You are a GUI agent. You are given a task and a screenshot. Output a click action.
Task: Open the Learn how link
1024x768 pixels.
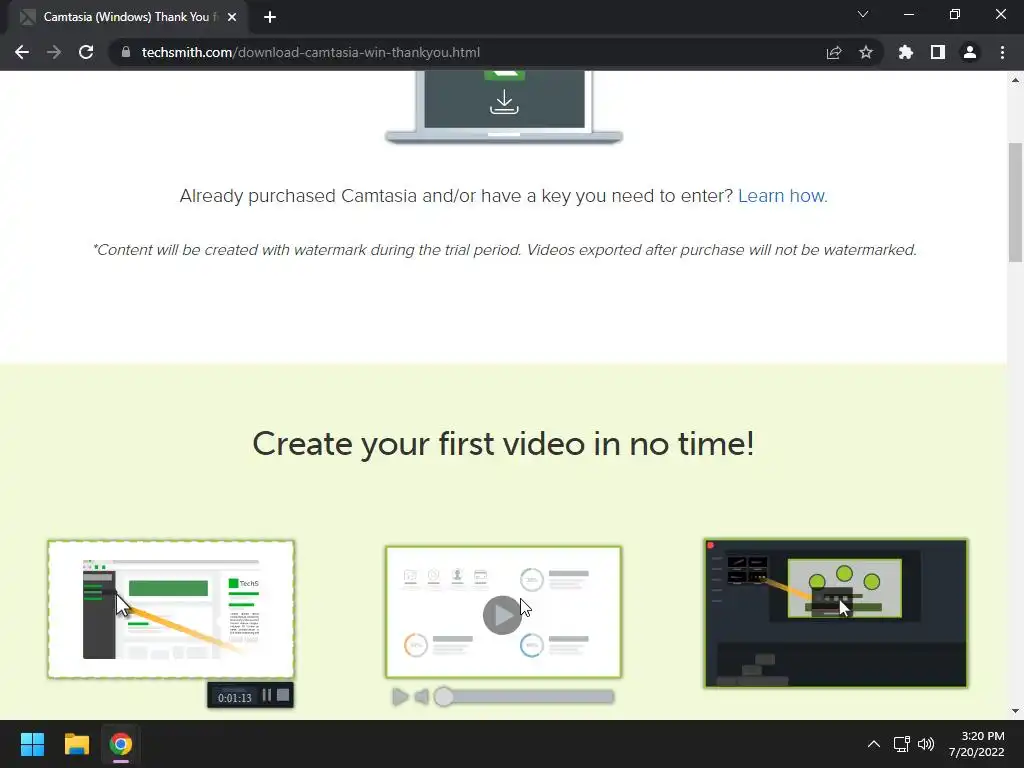click(x=782, y=196)
